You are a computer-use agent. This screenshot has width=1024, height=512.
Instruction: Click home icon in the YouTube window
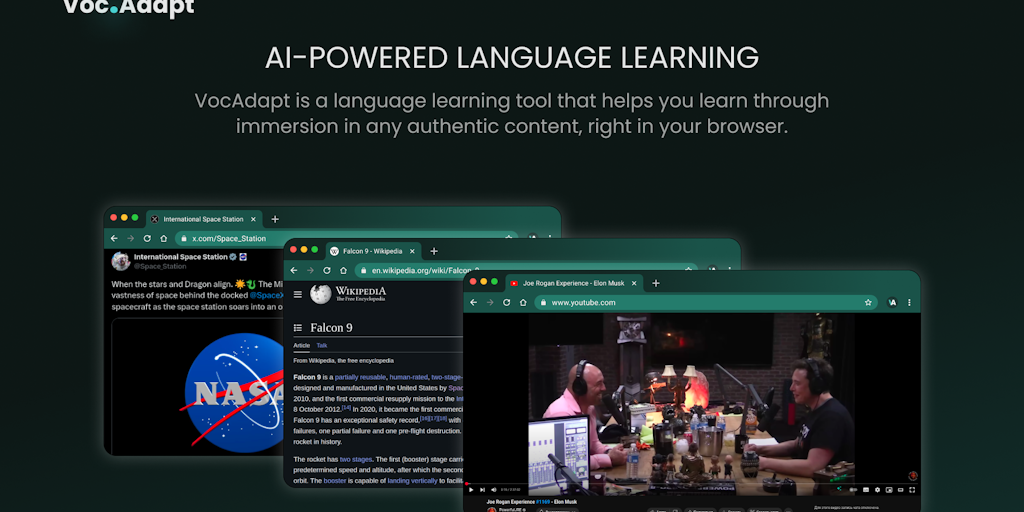click(522, 302)
